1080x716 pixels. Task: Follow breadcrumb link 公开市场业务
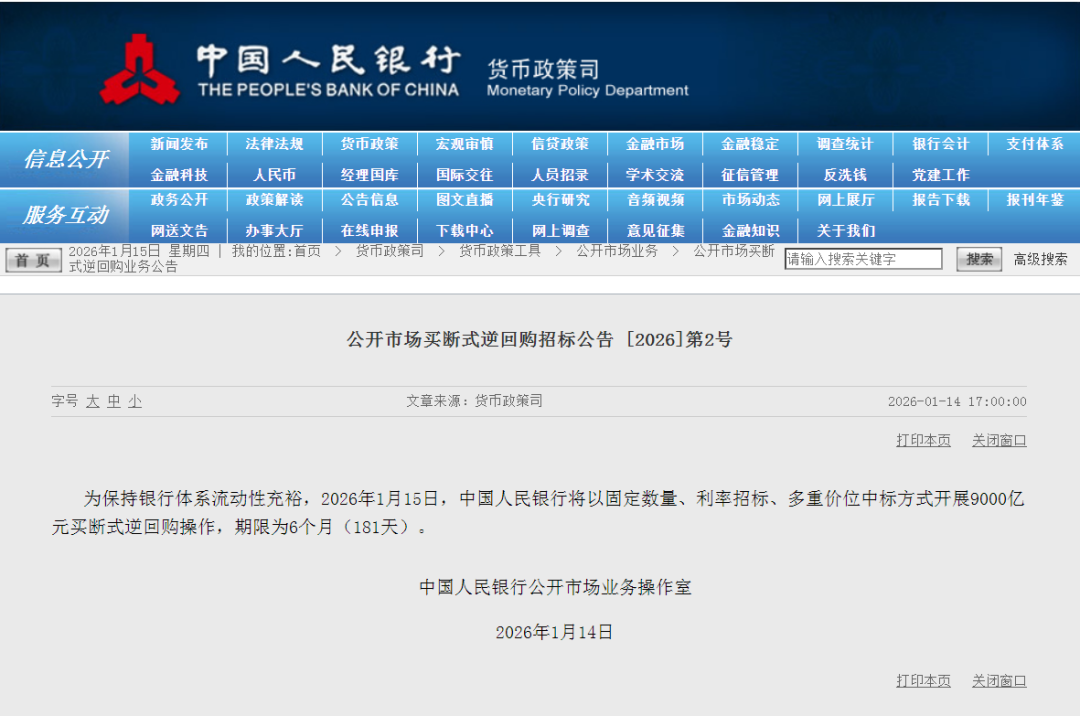(616, 251)
